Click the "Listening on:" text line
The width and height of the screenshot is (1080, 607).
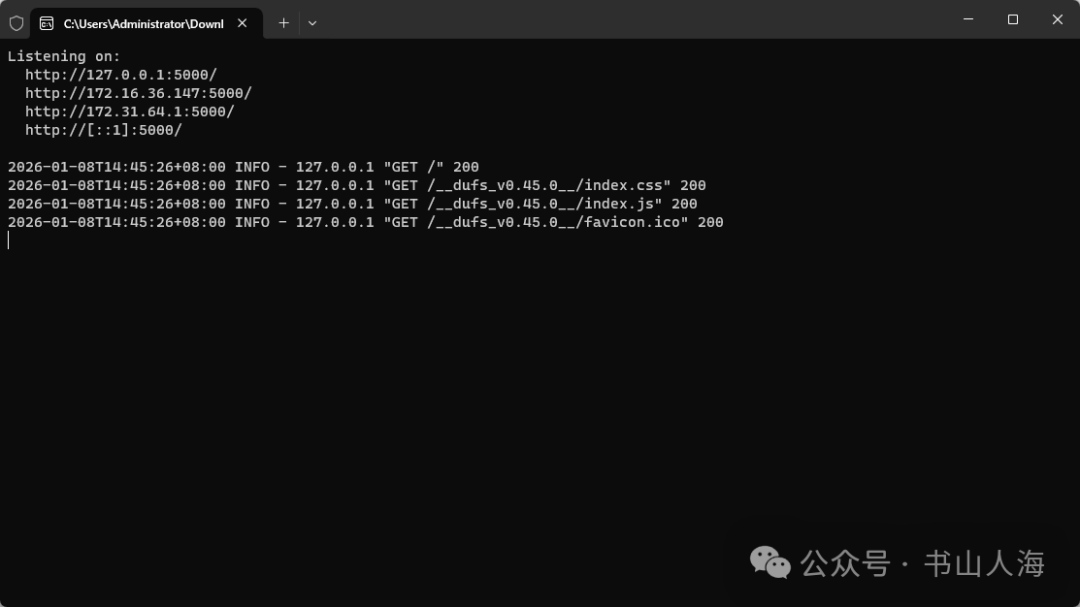click(64, 57)
